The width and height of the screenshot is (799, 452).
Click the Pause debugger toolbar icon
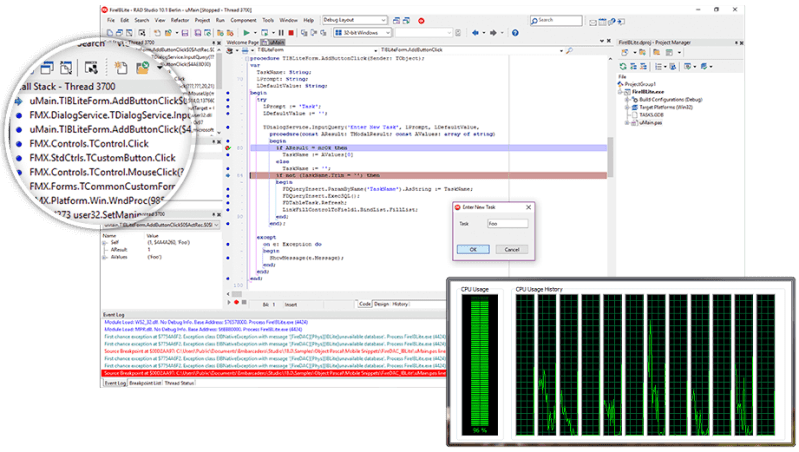pos(281,33)
